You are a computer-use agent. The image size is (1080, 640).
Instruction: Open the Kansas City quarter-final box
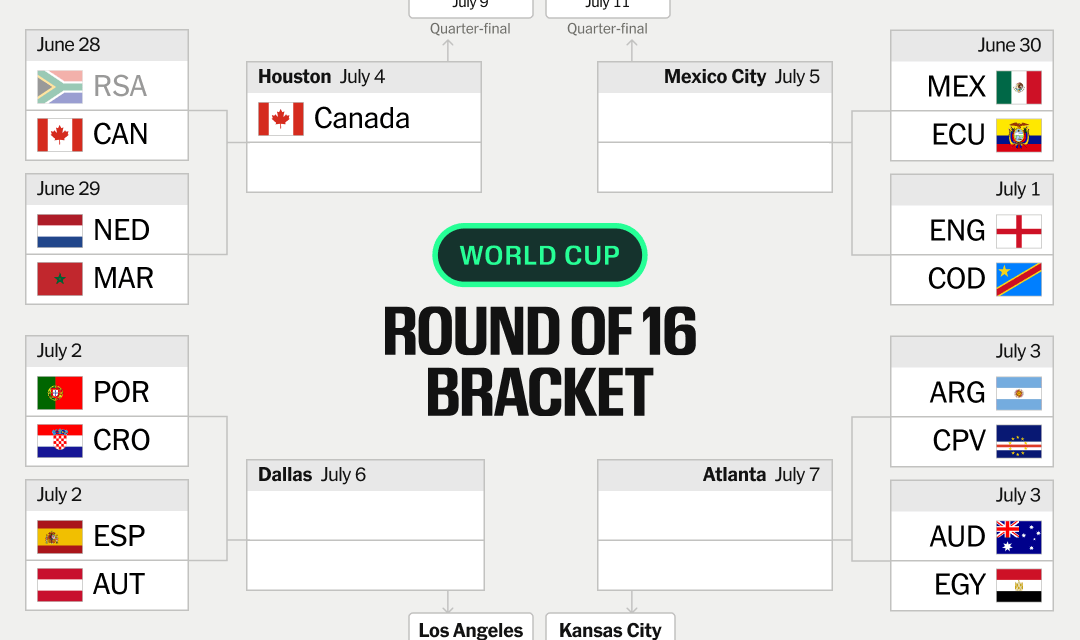pos(610,628)
